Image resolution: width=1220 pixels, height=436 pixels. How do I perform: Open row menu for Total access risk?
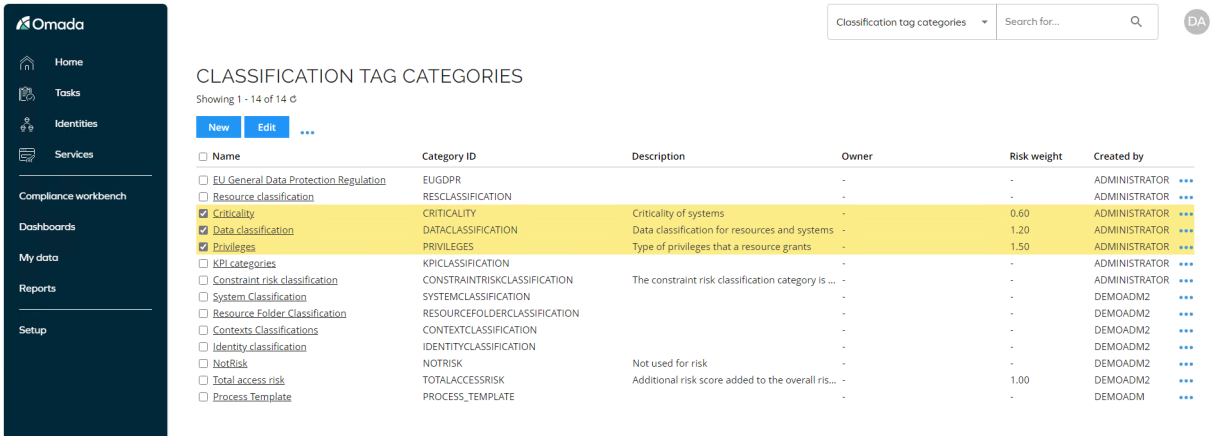(1187, 381)
